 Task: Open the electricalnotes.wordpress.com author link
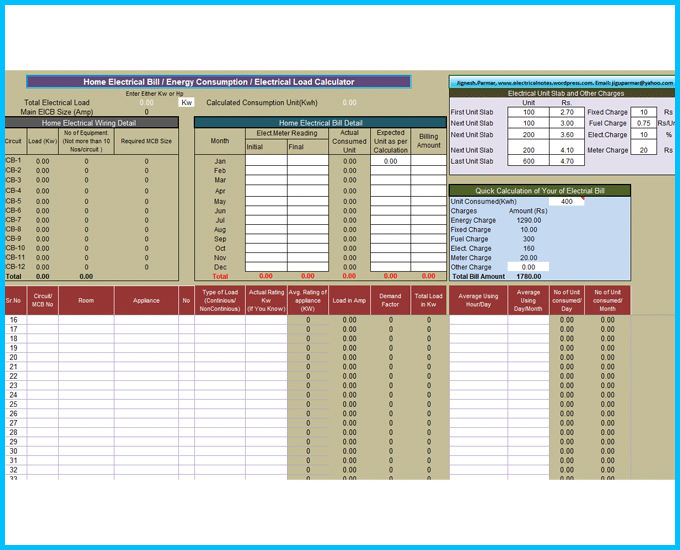(562, 82)
